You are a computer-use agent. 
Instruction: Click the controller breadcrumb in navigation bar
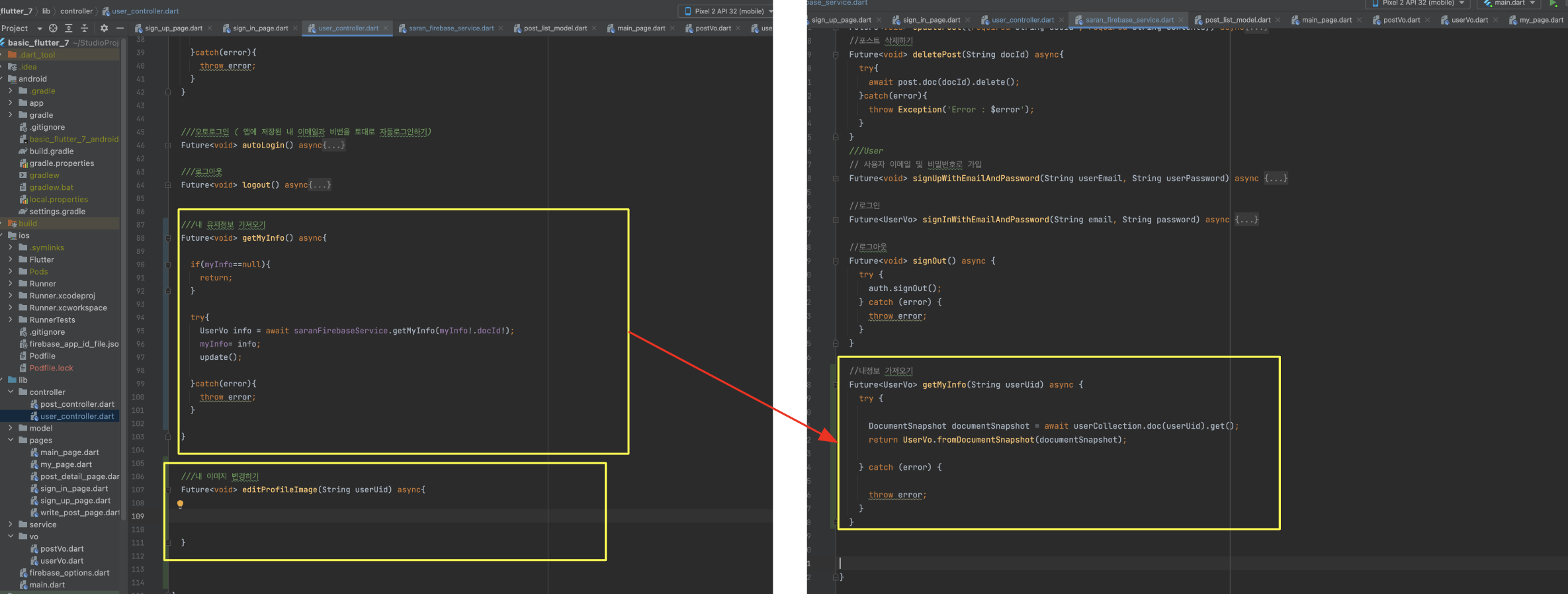pos(76,11)
